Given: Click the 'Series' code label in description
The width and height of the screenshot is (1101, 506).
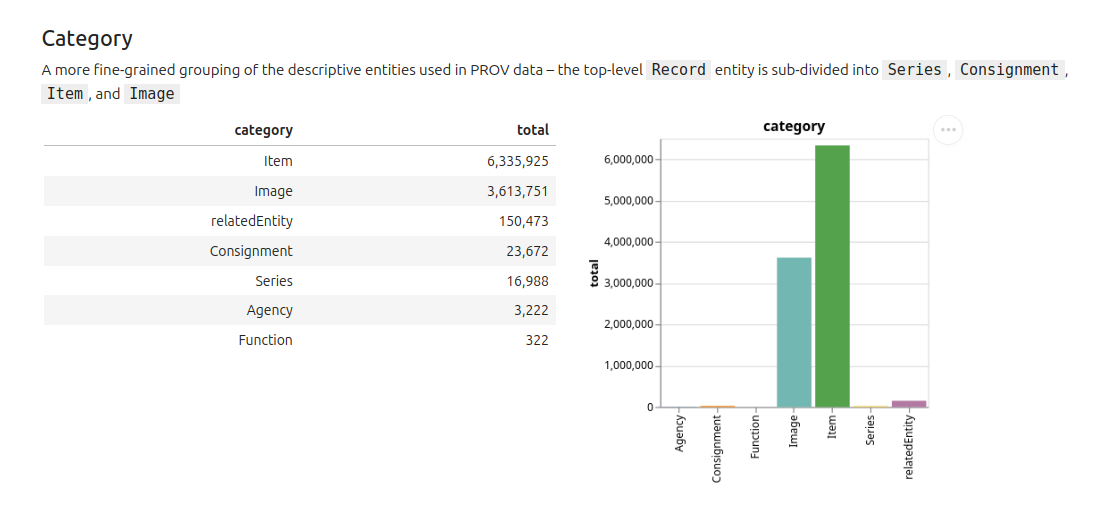Looking at the screenshot, I should pos(914,69).
